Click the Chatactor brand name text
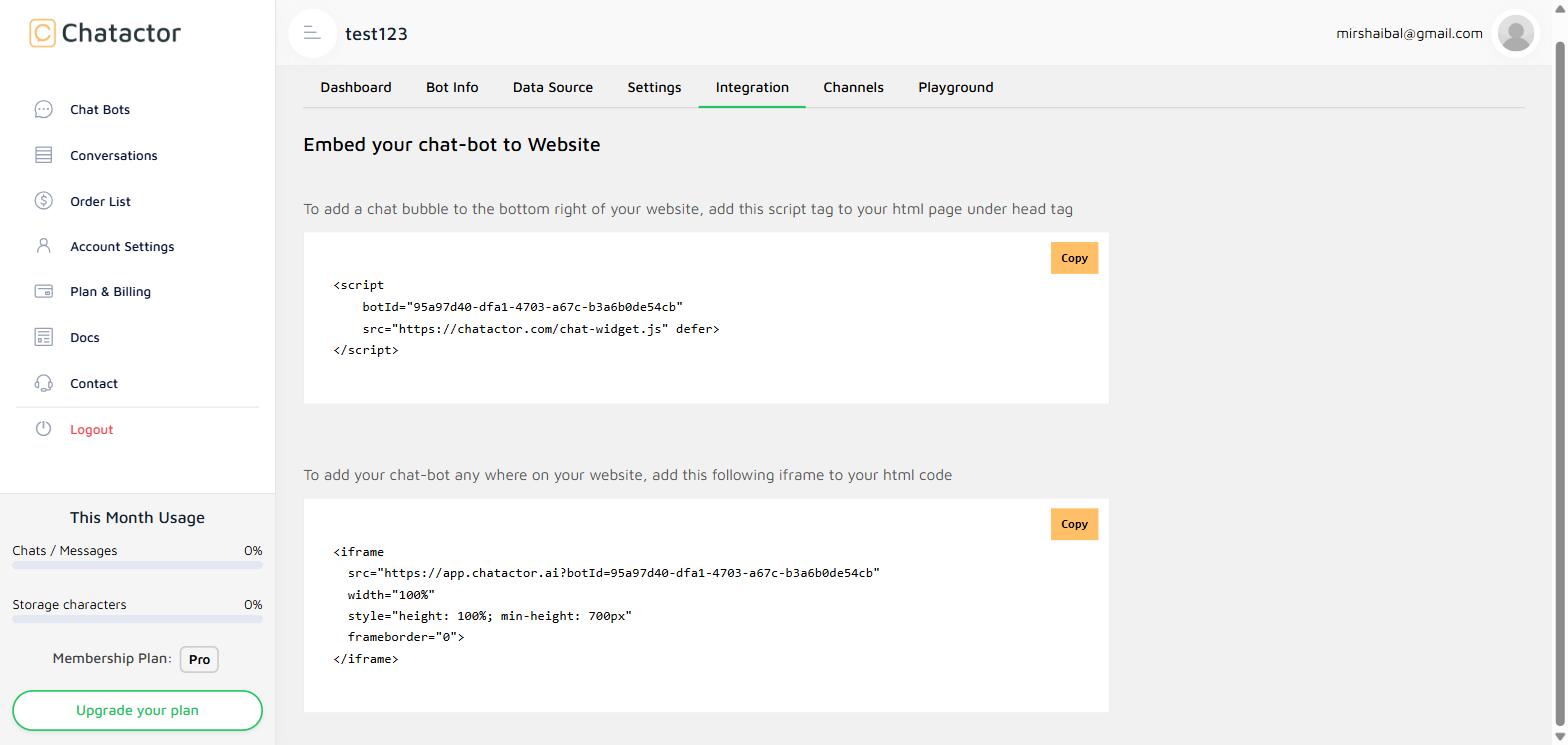 121,33
